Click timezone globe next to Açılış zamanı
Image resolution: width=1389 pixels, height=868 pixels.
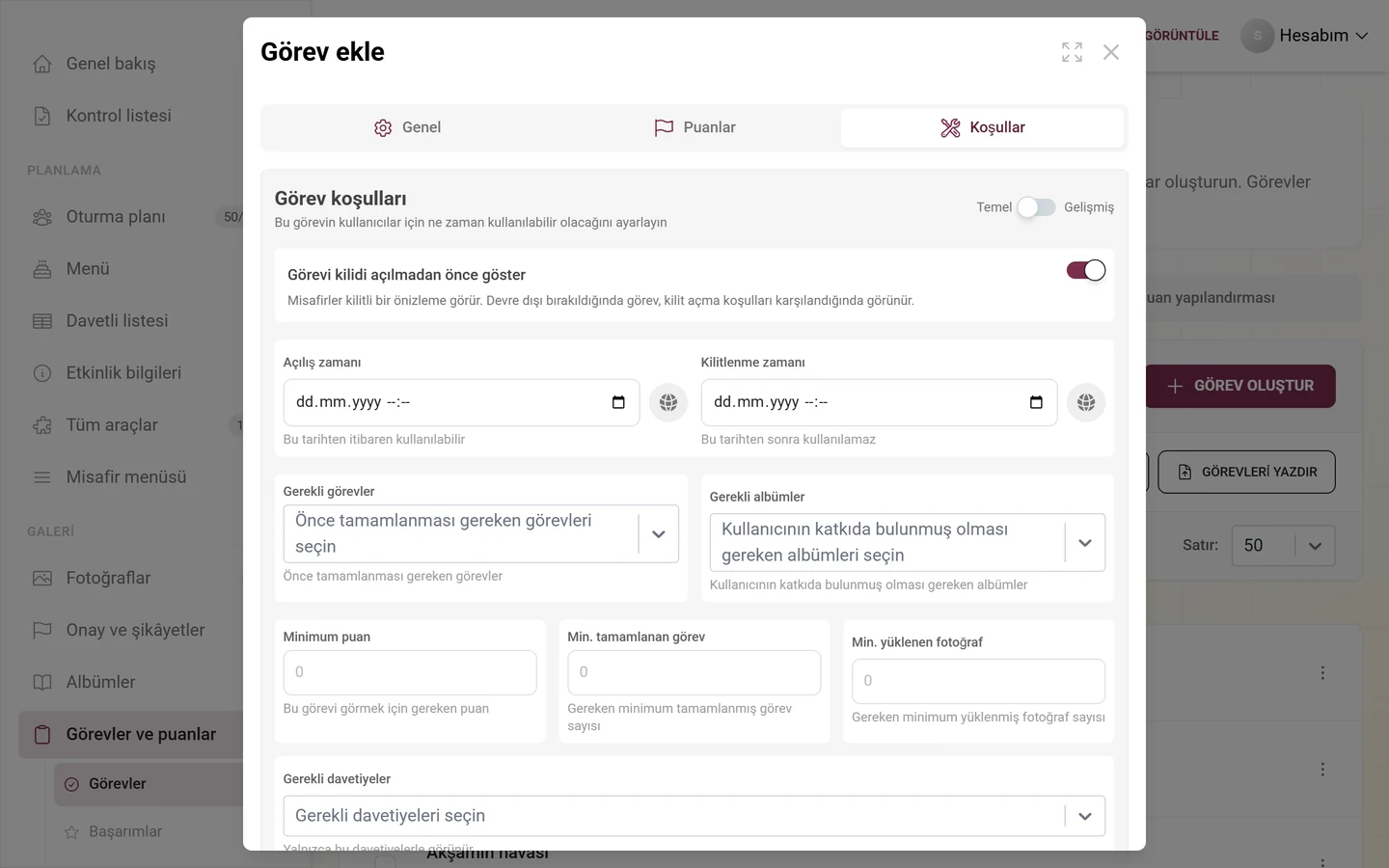668,402
